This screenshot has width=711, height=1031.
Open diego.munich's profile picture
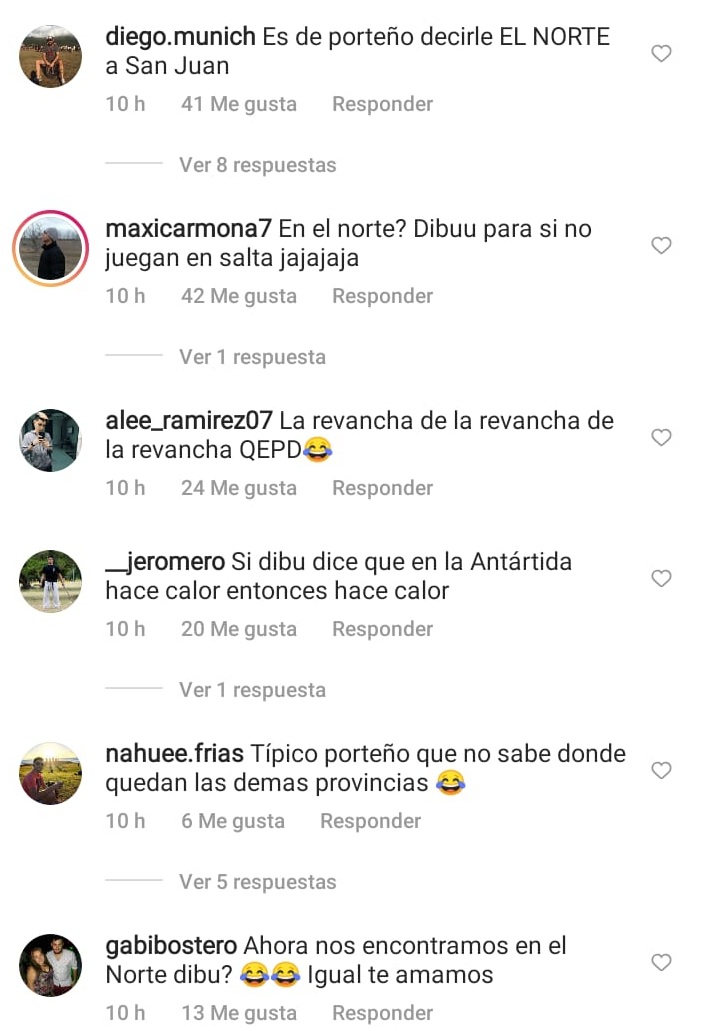51,57
